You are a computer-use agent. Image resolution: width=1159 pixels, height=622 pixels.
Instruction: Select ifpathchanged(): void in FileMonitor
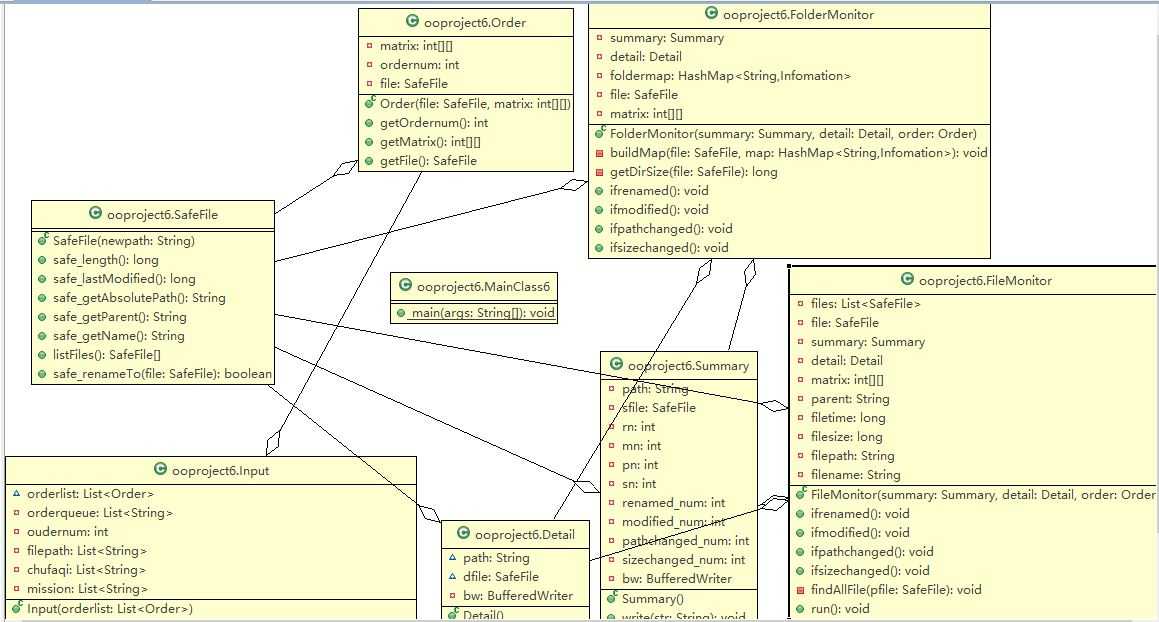(x=872, y=552)
